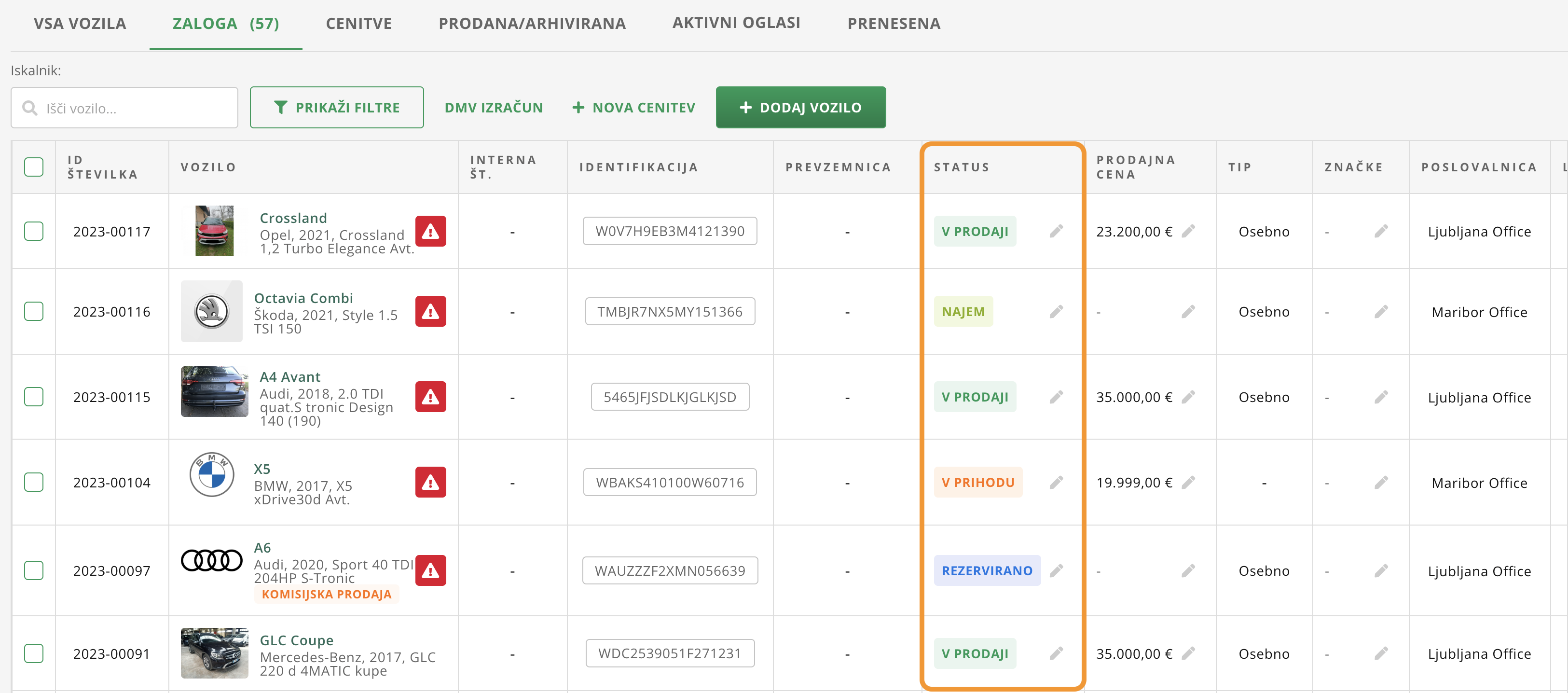The image size is (1568, 693).
Task: Switch to CENITVE tab
Action: tap(358, 24)
